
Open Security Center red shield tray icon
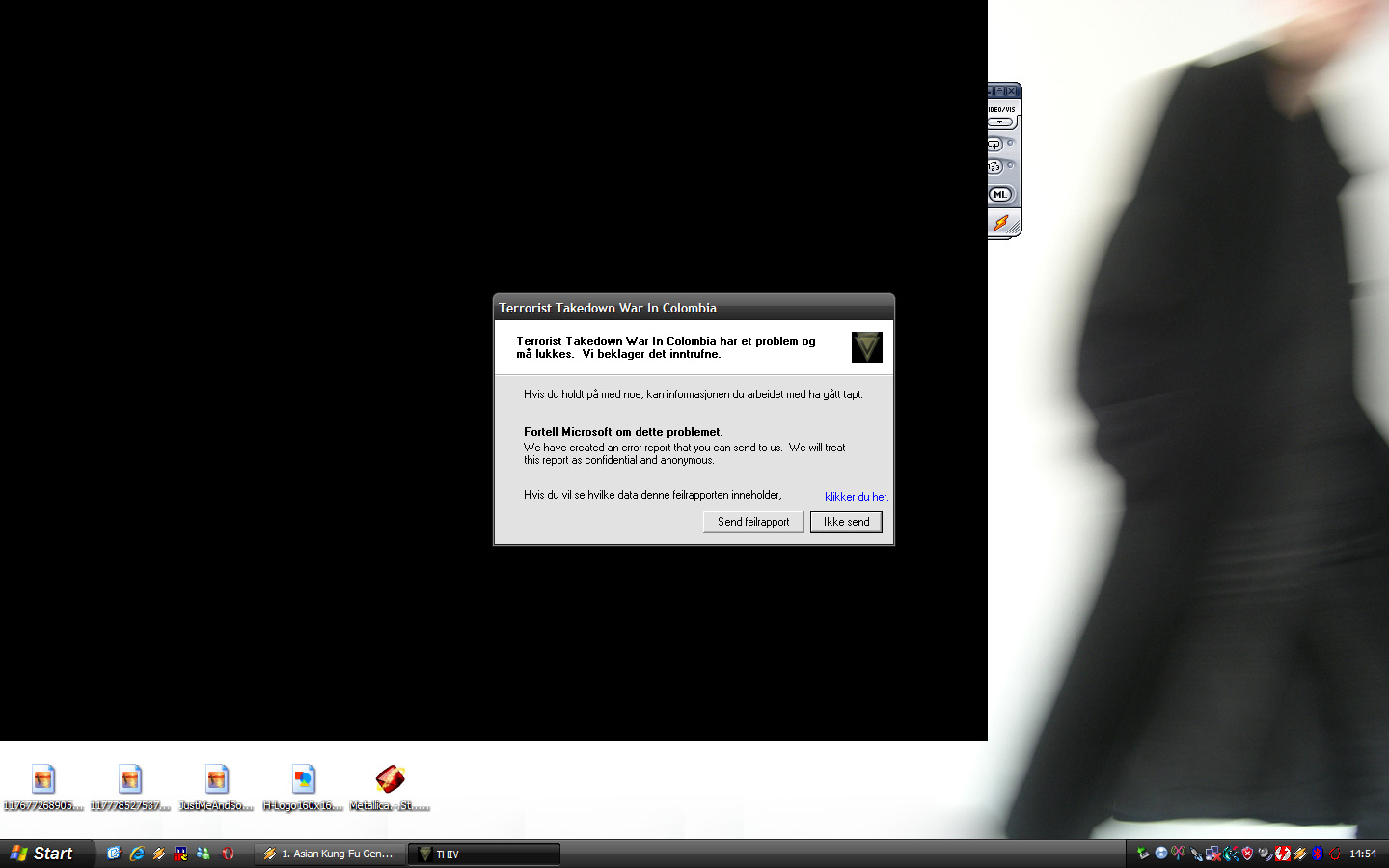[1247, 854]
